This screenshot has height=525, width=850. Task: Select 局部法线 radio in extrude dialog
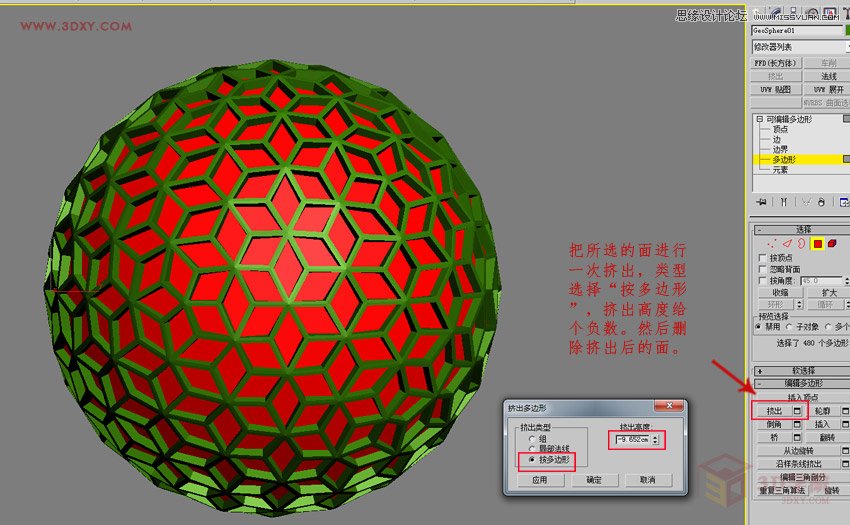(x=532, y=449)
